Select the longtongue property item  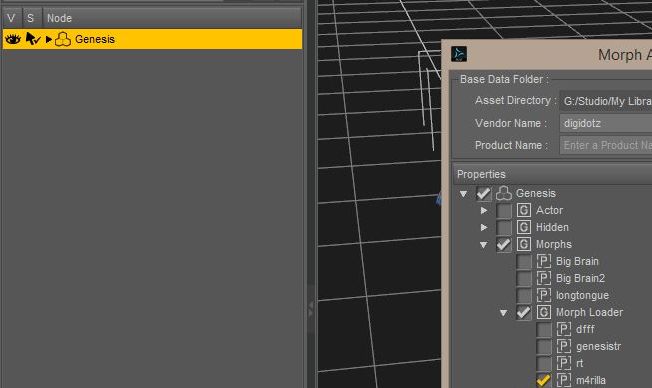pos(582,295)
